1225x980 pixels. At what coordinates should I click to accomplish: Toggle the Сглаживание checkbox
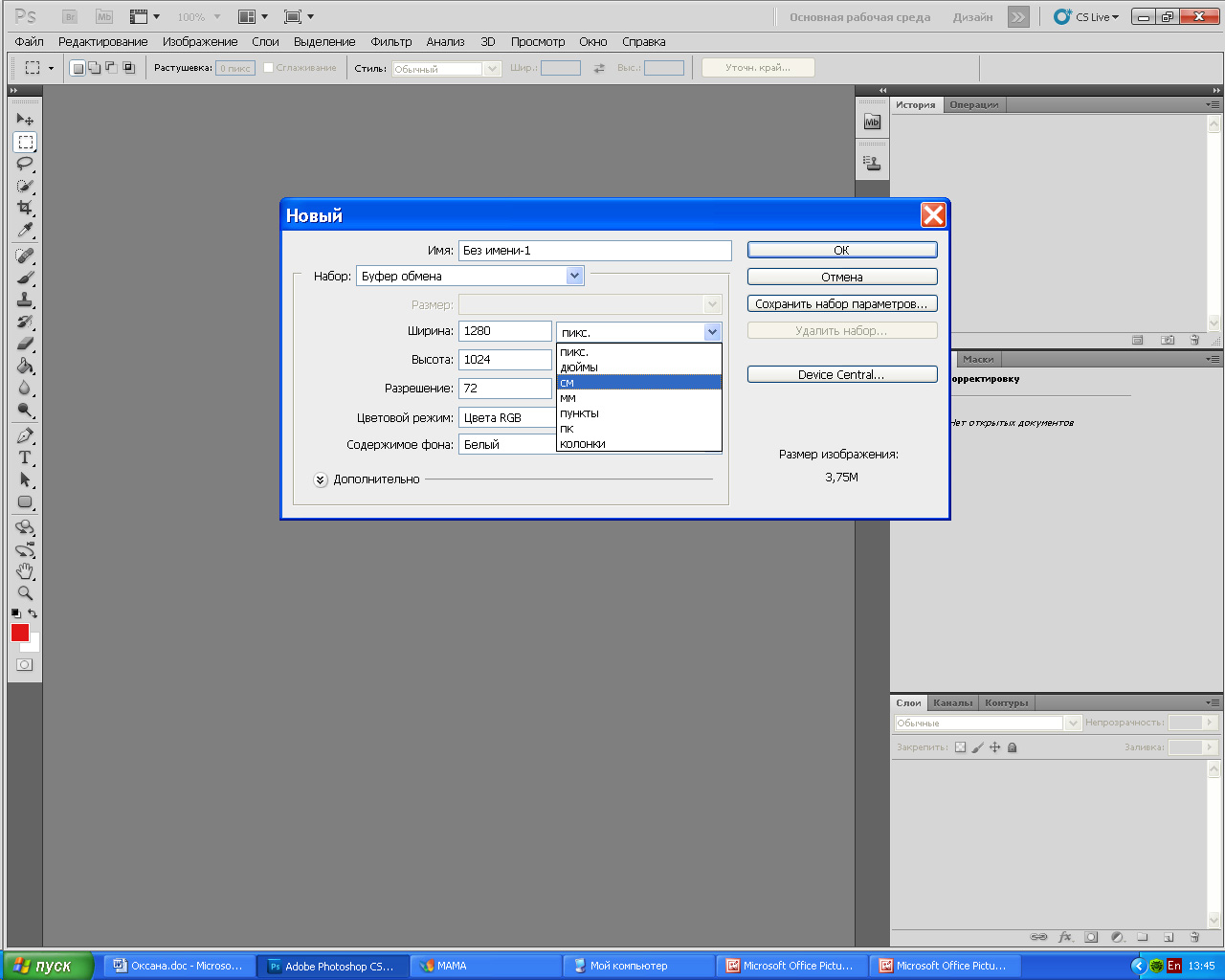coord(269,68)
